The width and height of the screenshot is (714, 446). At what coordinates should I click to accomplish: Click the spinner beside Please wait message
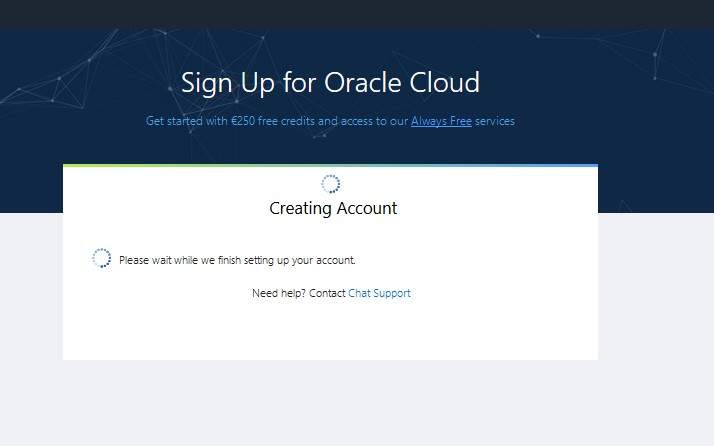(x=101, y=258)
